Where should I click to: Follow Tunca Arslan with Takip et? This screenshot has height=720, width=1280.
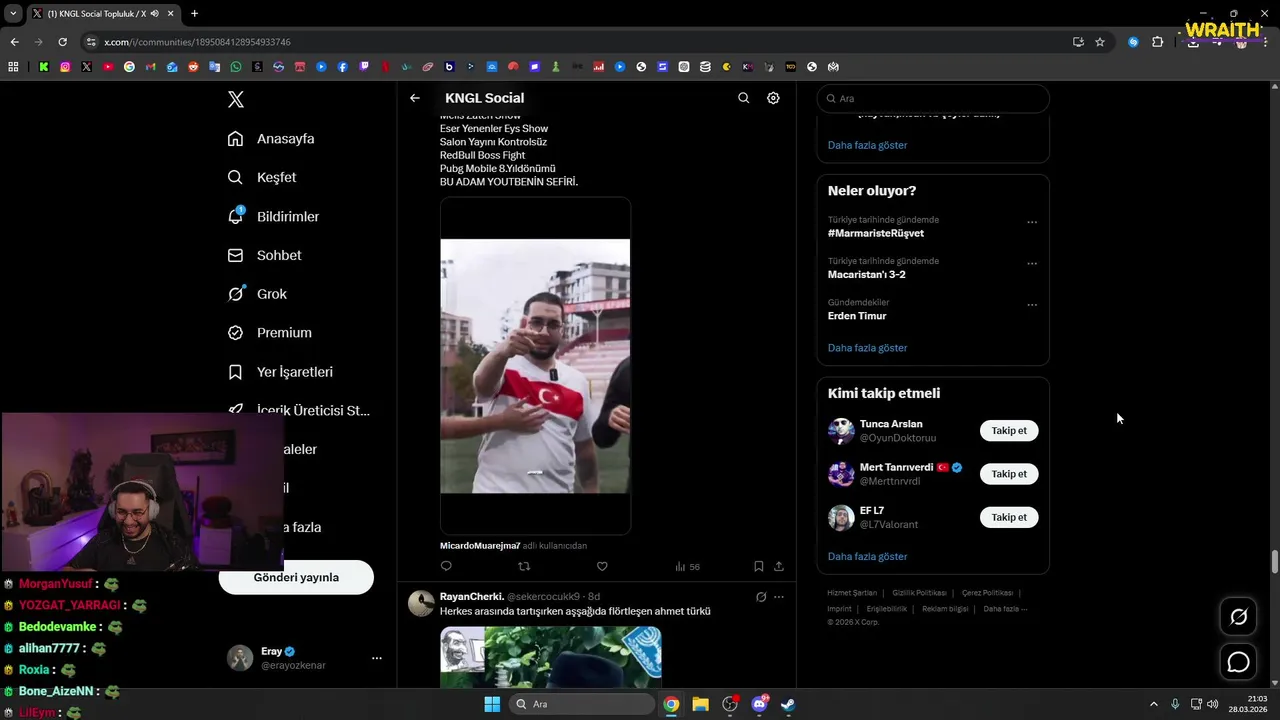click(1009, 431)
